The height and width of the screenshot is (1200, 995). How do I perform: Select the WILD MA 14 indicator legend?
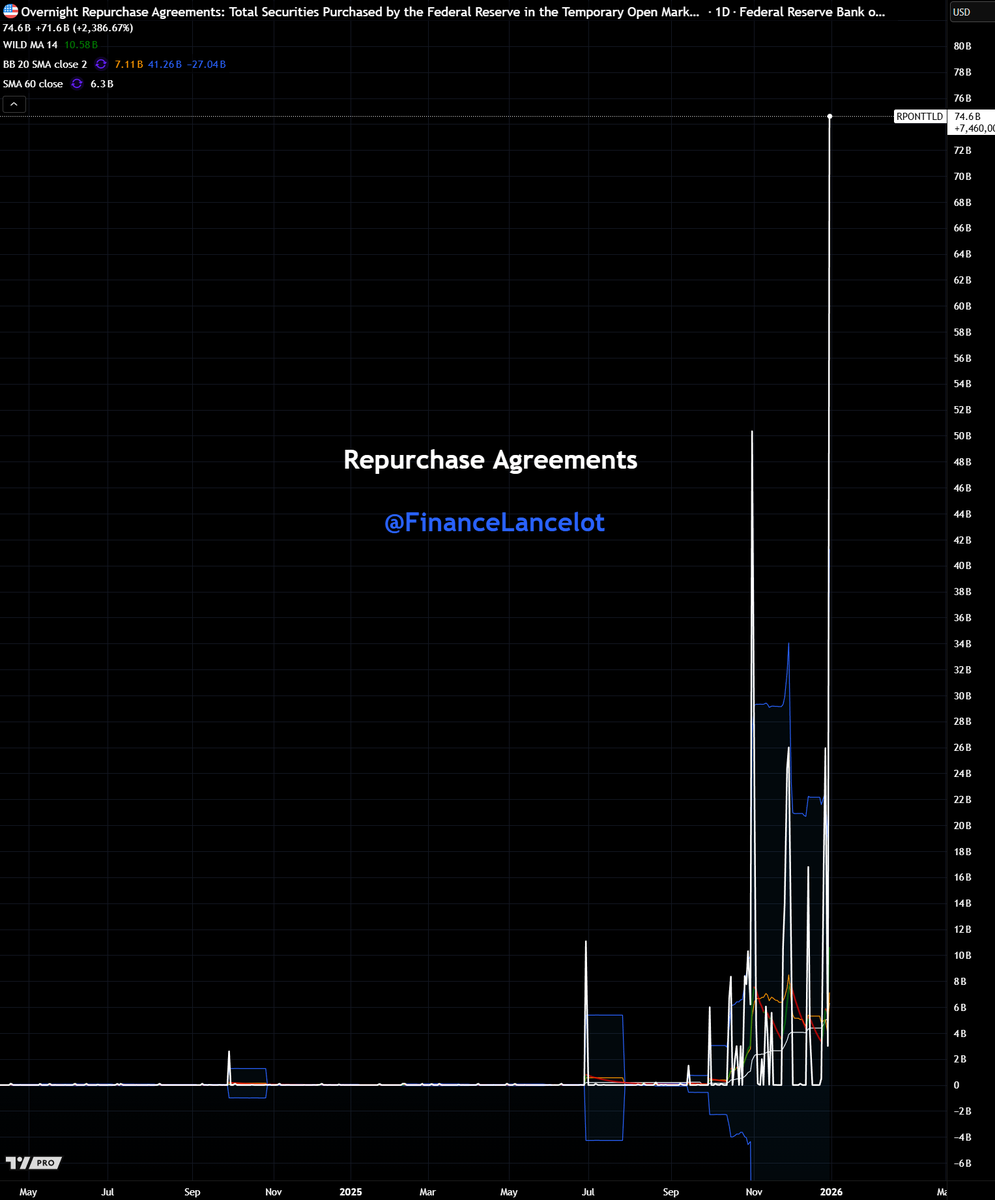(x=31, y=44)
